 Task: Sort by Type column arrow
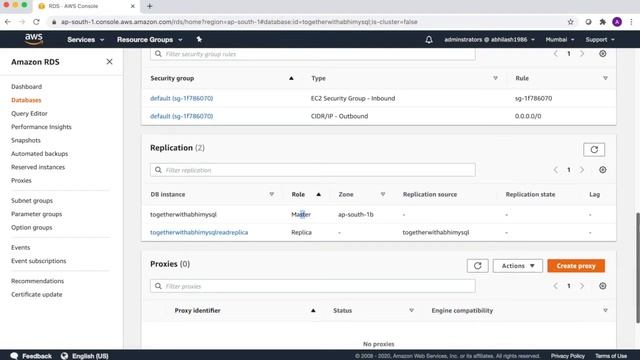pyautogui.click(x=495, y=78)
